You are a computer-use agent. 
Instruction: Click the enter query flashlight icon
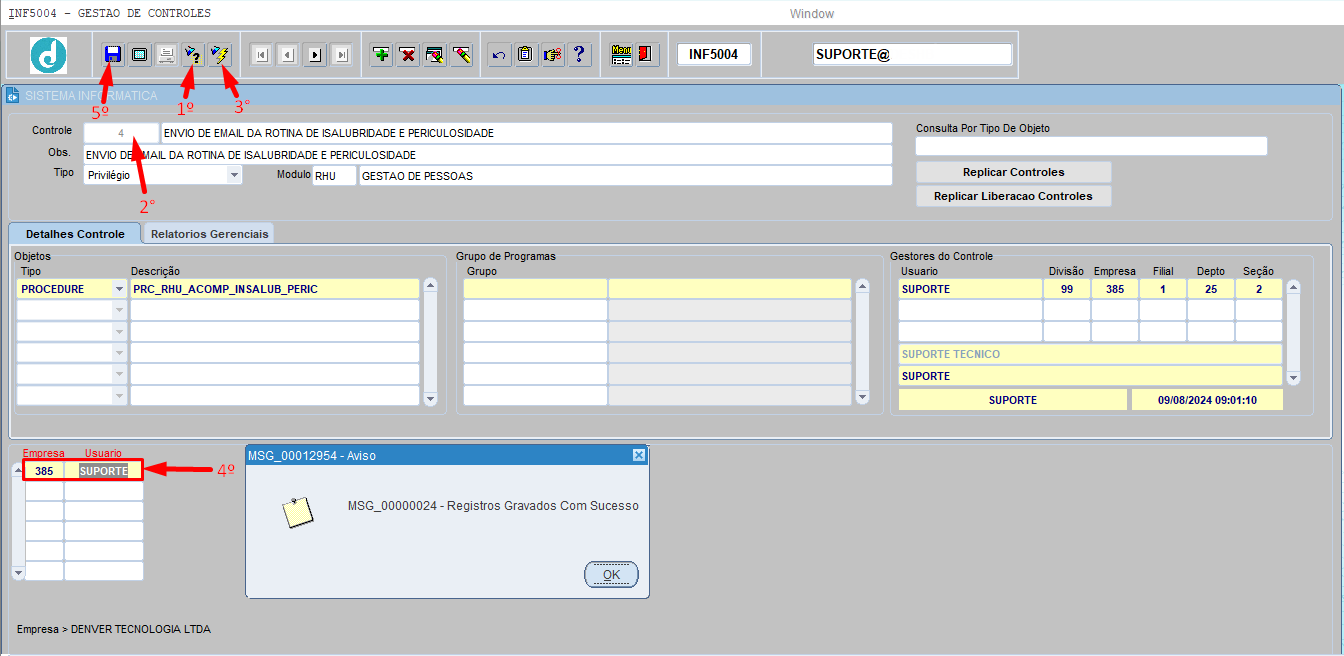192,54
